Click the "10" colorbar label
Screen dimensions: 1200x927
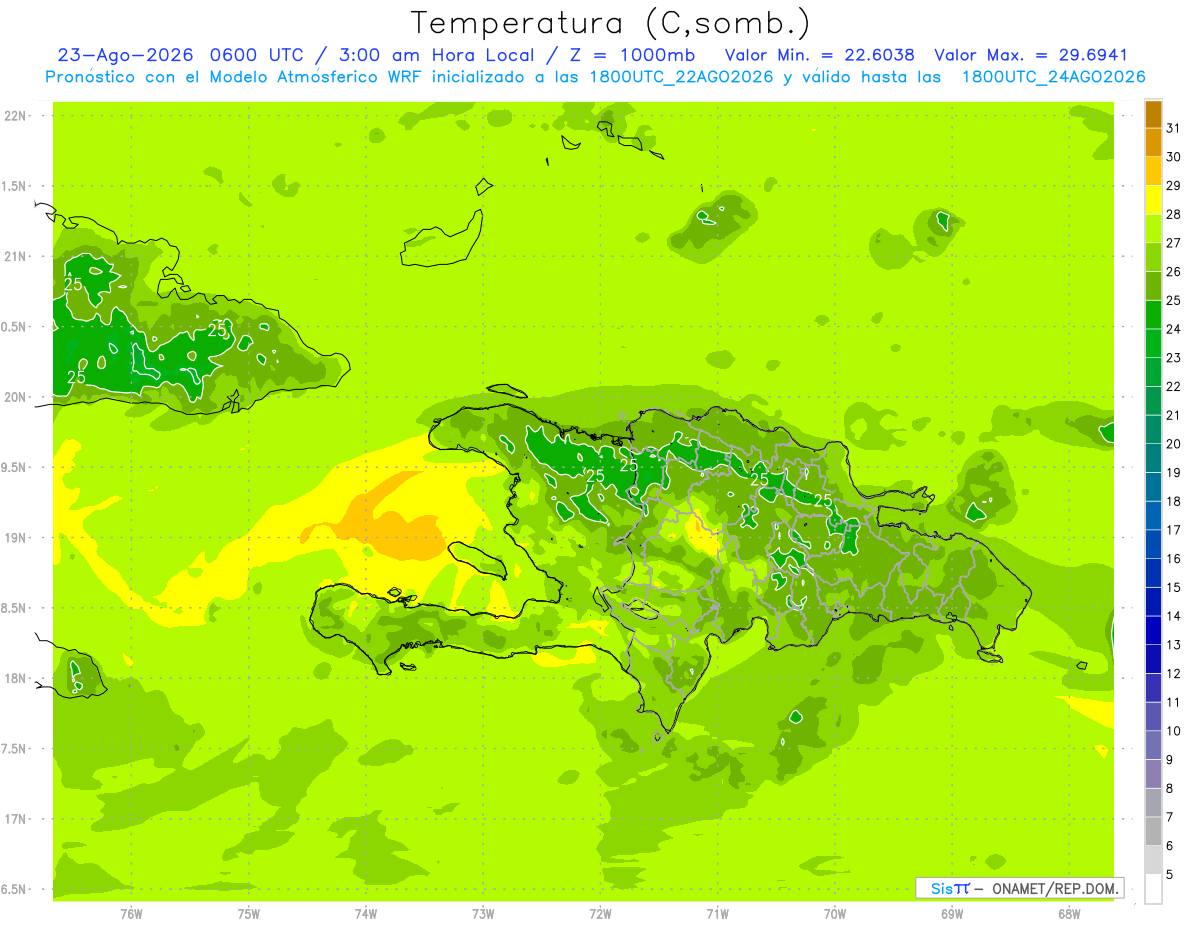[1174, 731]
